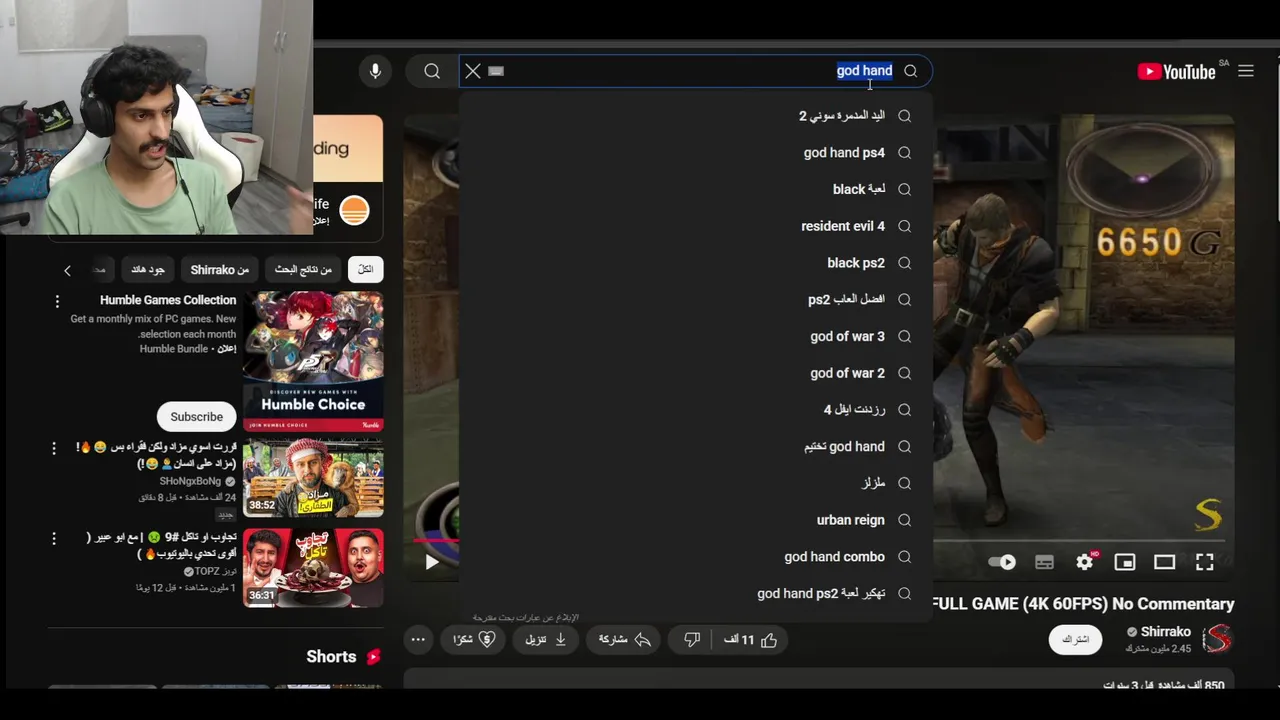Open the Shirrako channel avatar
The width and height of the screenshot is (1280, 720).
click(x=1216, y=639)
